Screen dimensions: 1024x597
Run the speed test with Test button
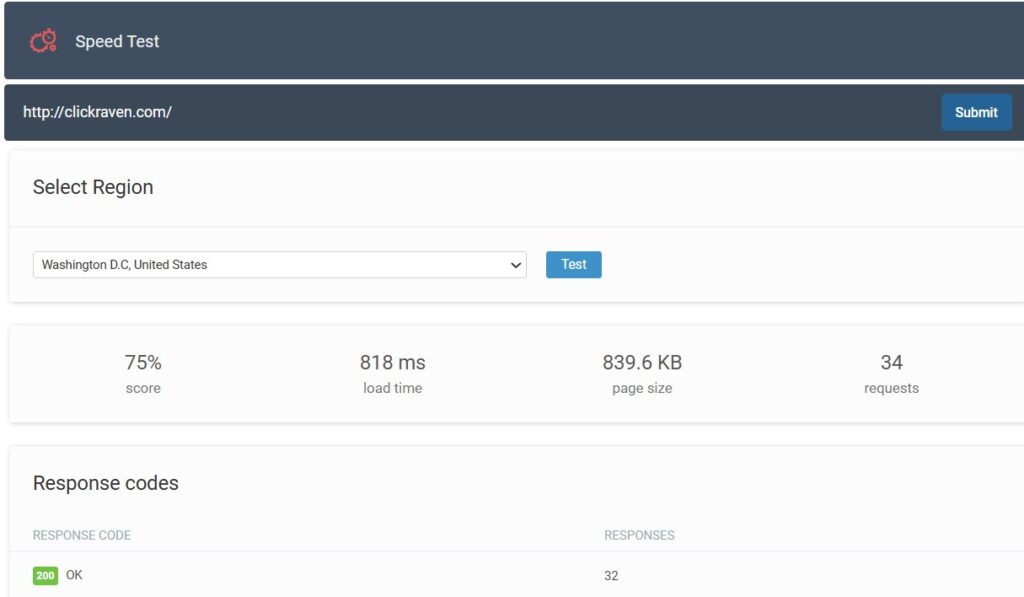(x=573, y=265)
